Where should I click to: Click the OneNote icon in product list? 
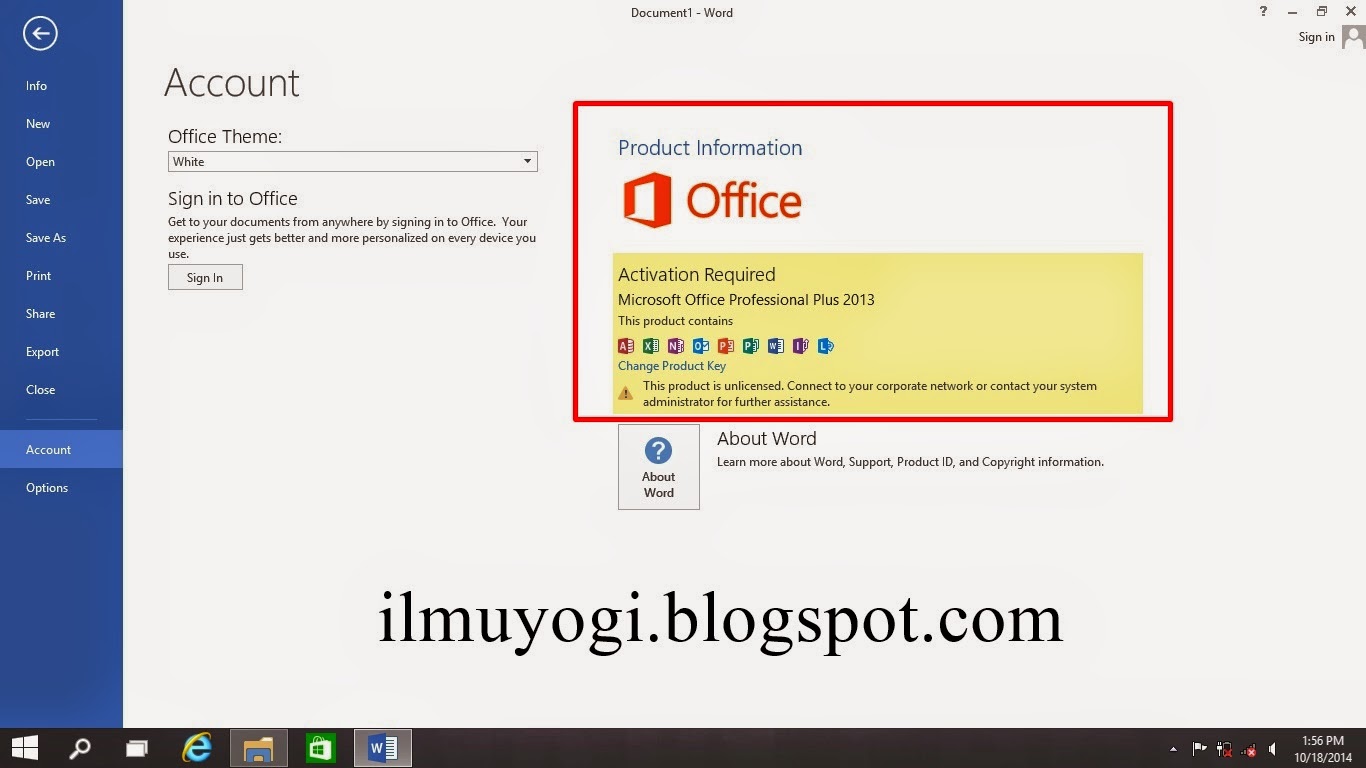(676, 346)
